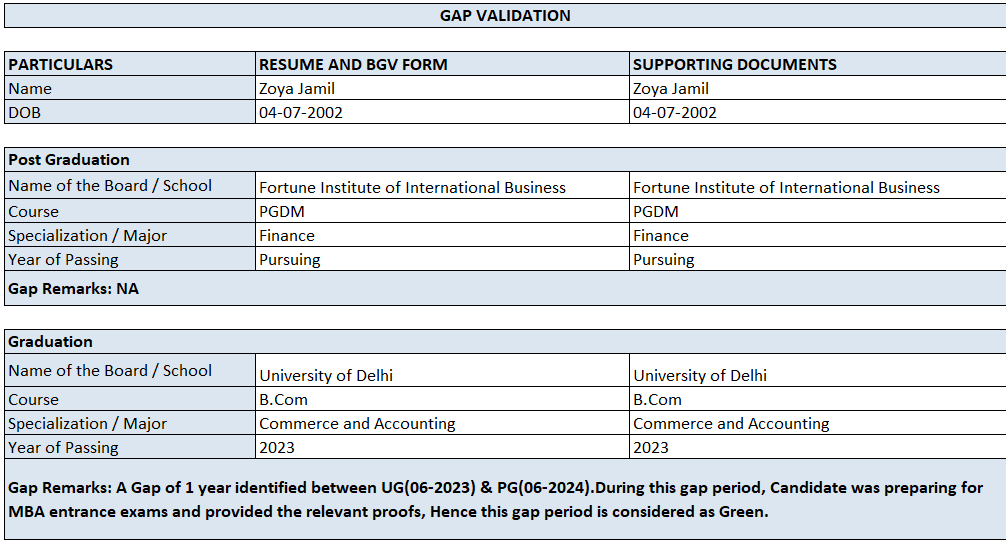Click the Post Graduation section header
The image size is (1006, 540).
(x=505, y=159)
